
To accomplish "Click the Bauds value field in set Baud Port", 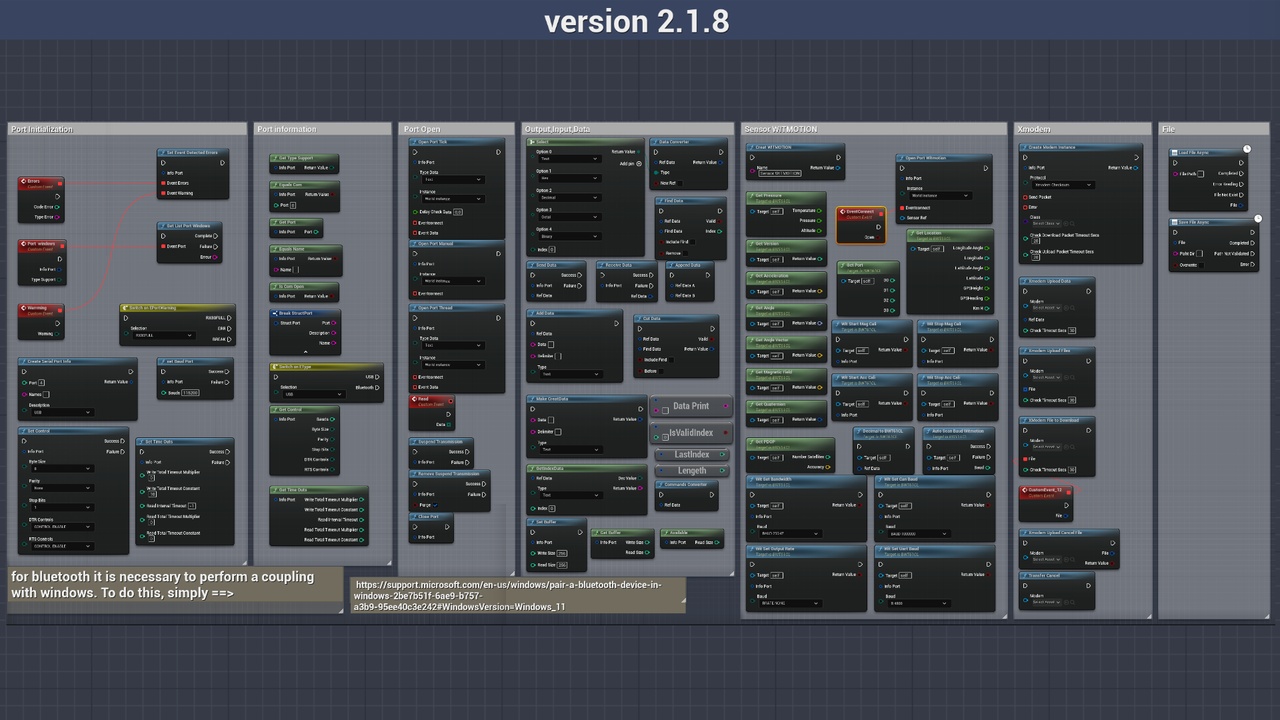I will point(190,393).
